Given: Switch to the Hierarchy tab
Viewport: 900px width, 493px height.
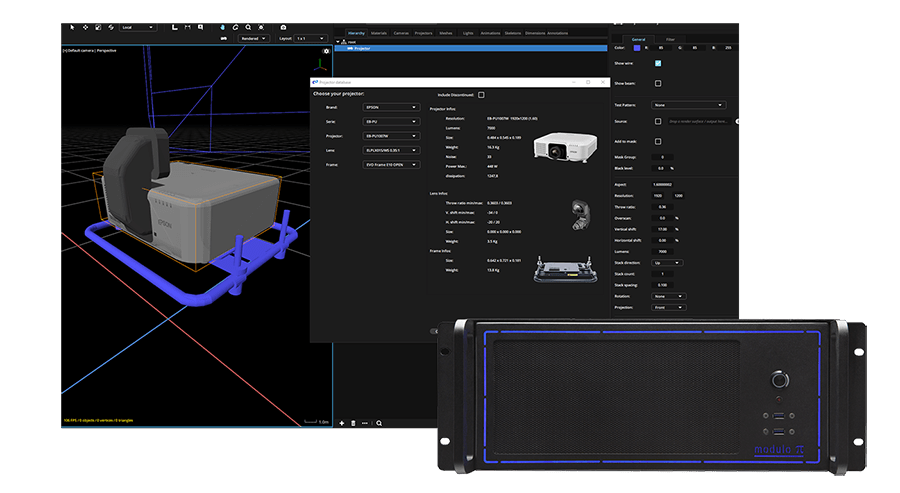Looking at the screenshot, I should [356, 33].
